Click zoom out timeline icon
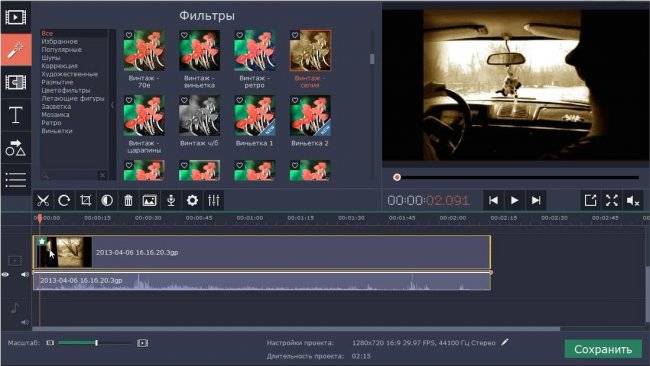Viewport: 650px width, 366px height. click(50, 343)
